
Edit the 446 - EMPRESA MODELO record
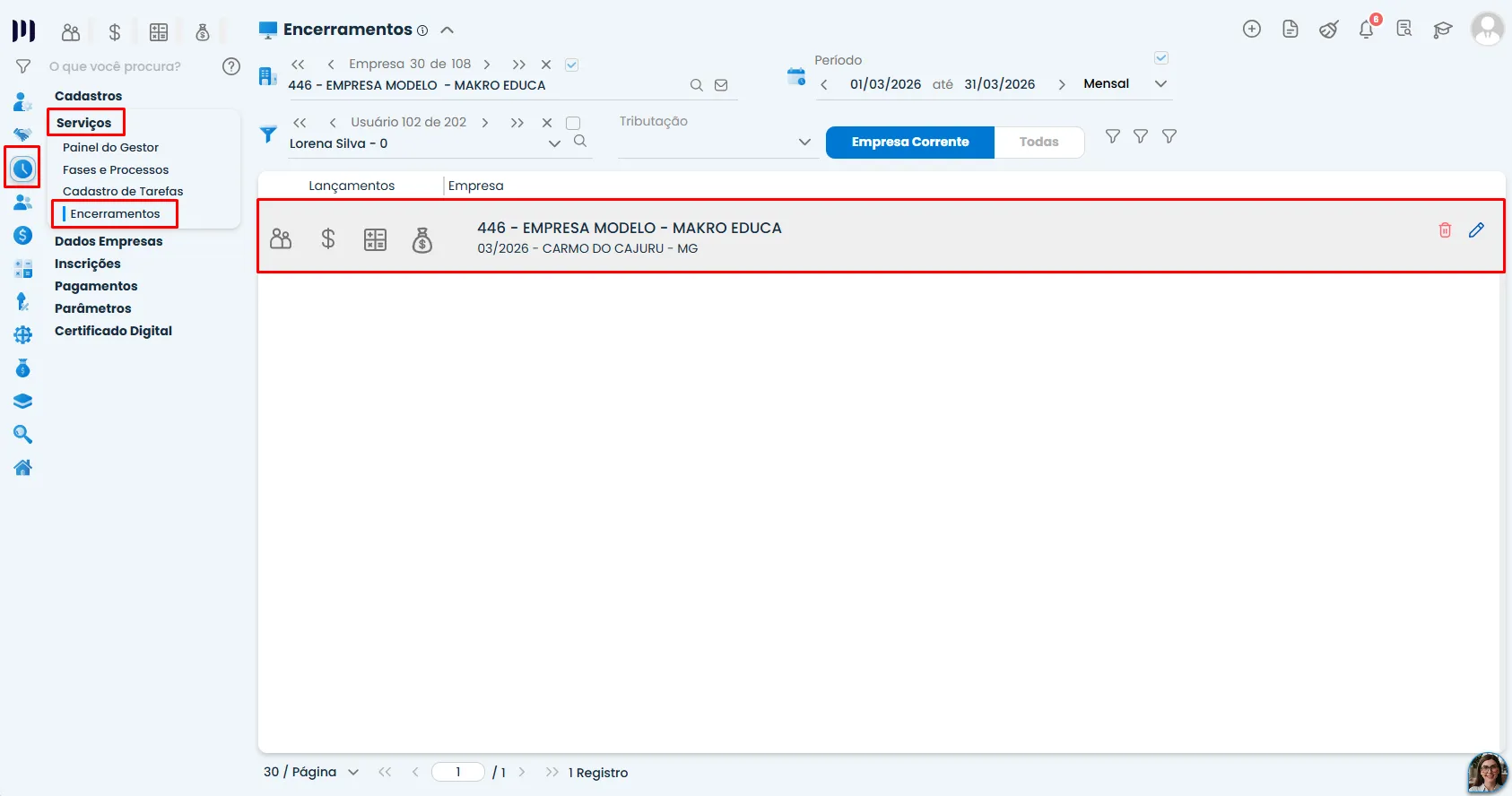tap(1476, 230)
